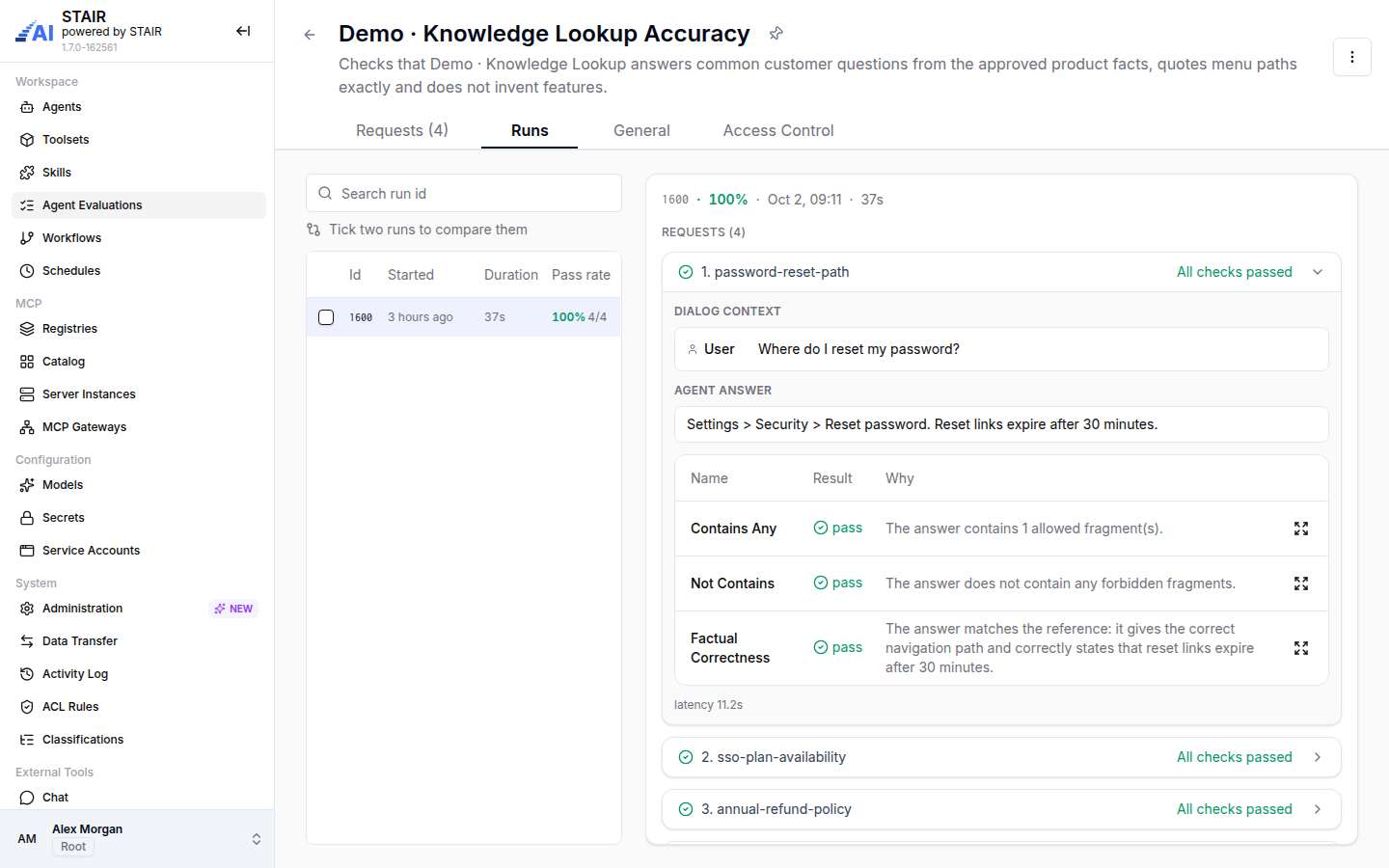Open MCP Registries
Viewport: 1389px width, 868px height.
click(139, 329)
